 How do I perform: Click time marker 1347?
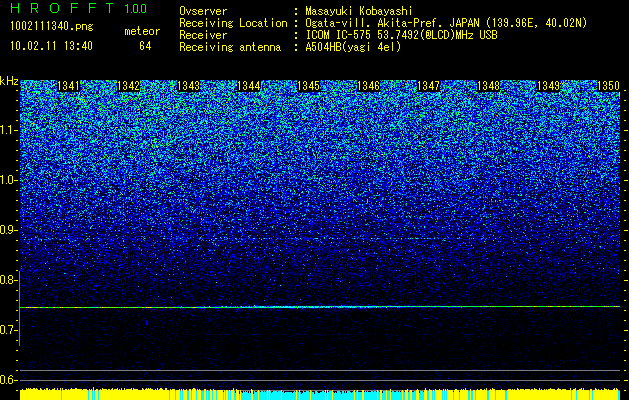pos(428,86)
